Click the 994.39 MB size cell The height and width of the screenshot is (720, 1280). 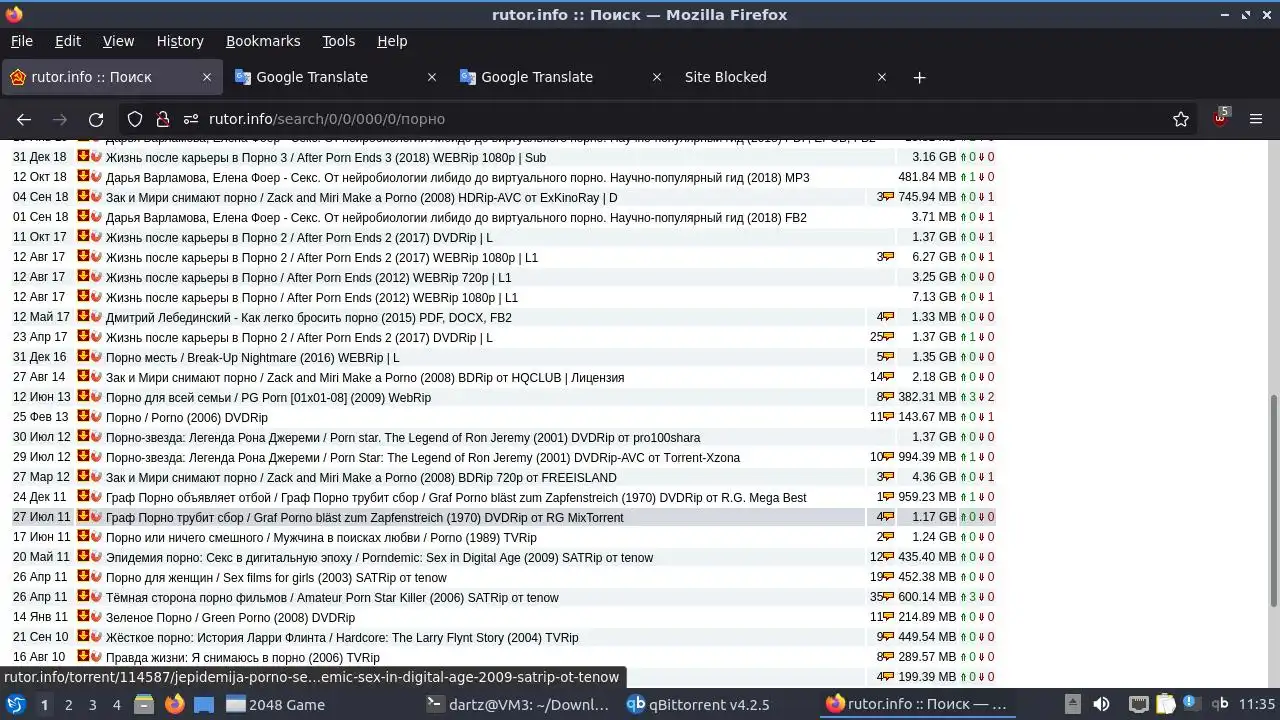pyautogui.click(x=927, y=457)
